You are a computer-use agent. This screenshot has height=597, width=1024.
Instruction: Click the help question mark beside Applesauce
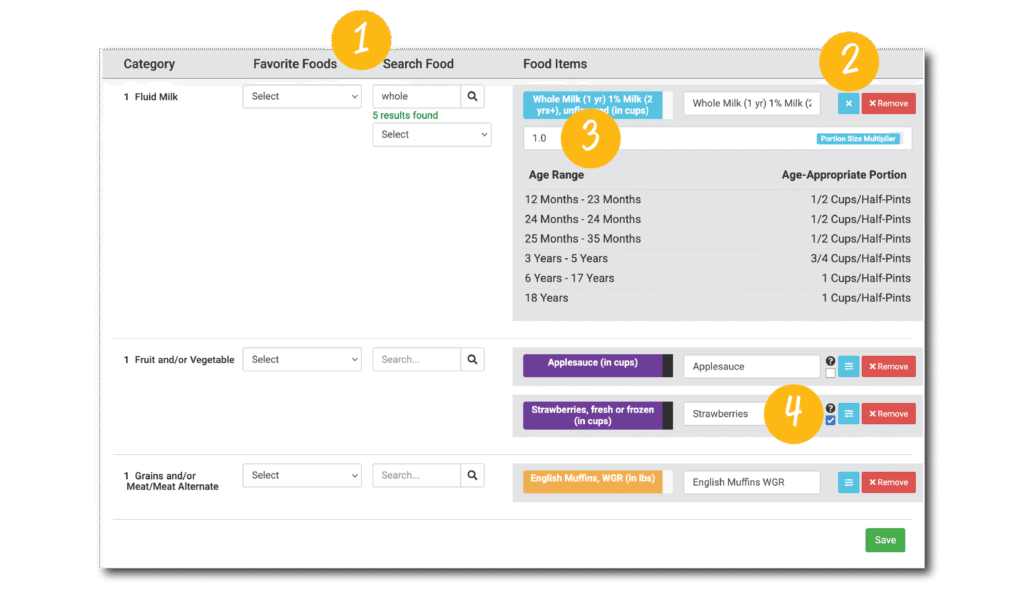[x=830, y=361]
